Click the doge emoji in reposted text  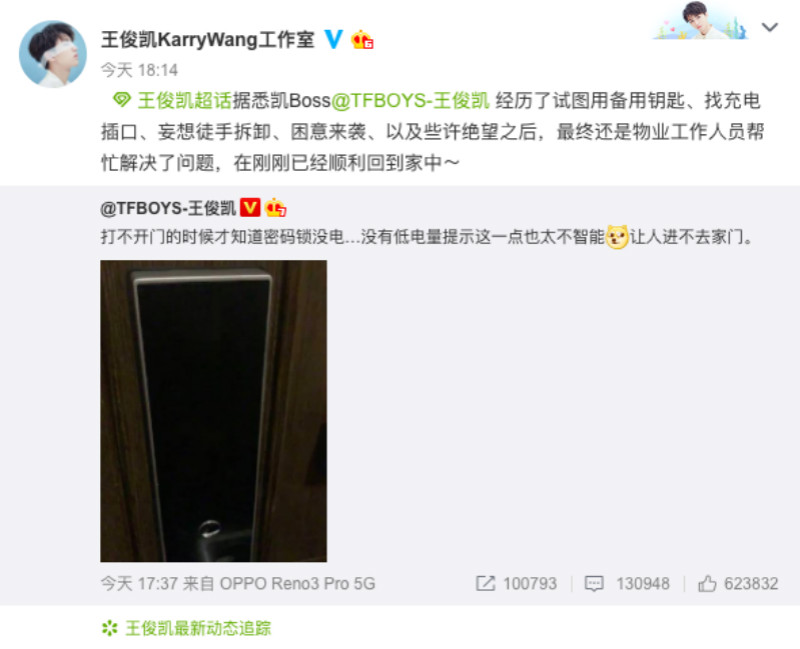coord(617,237)
